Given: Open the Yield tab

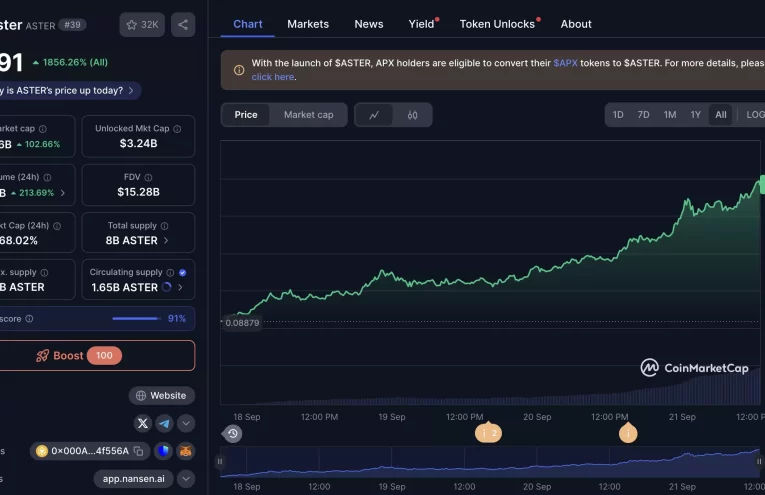Looking at the screenshot, I should 422,24.
